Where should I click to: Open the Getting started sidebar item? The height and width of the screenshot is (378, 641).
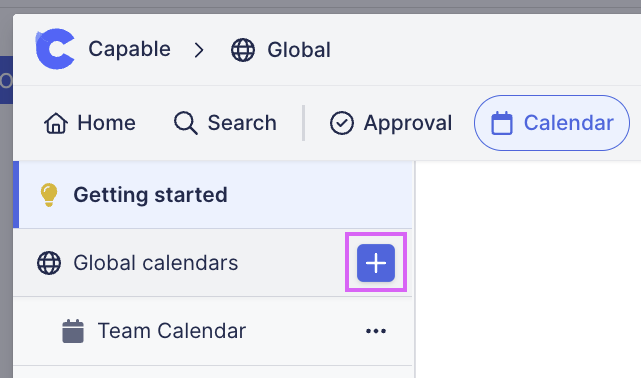pos(213,195)
